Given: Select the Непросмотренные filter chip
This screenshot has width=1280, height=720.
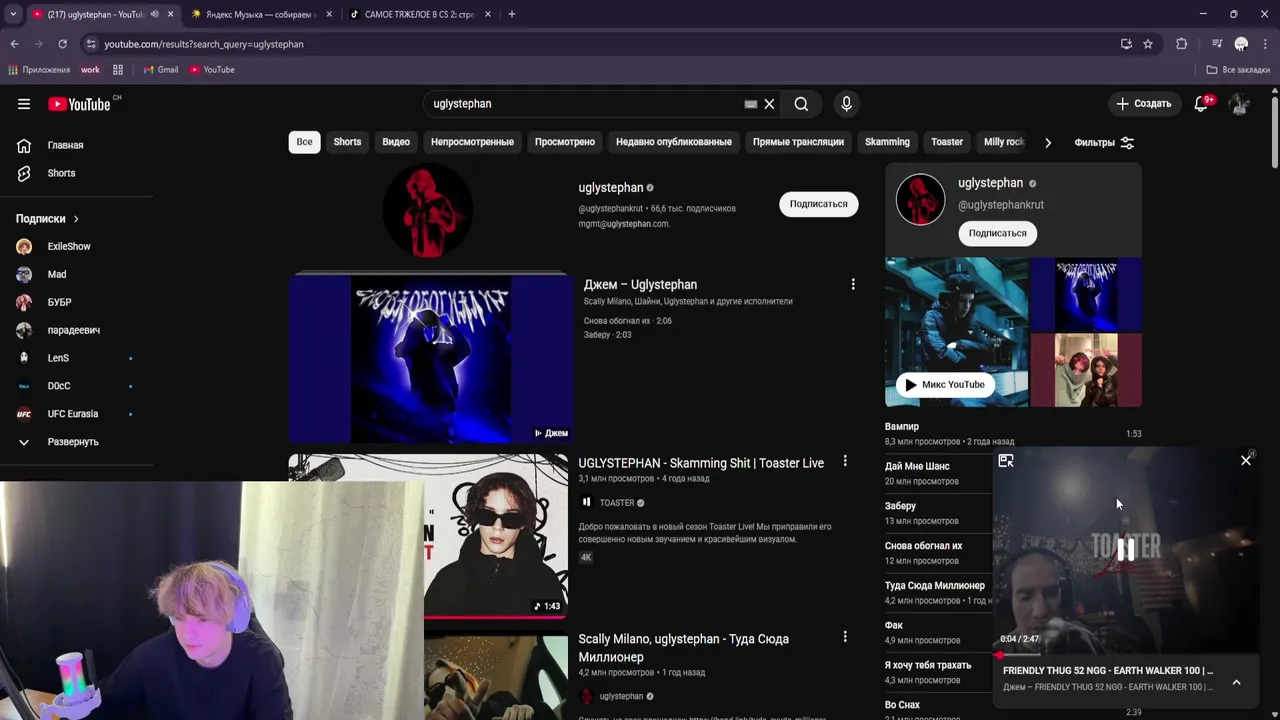Looking at the screenshot, I should point(472,142).
